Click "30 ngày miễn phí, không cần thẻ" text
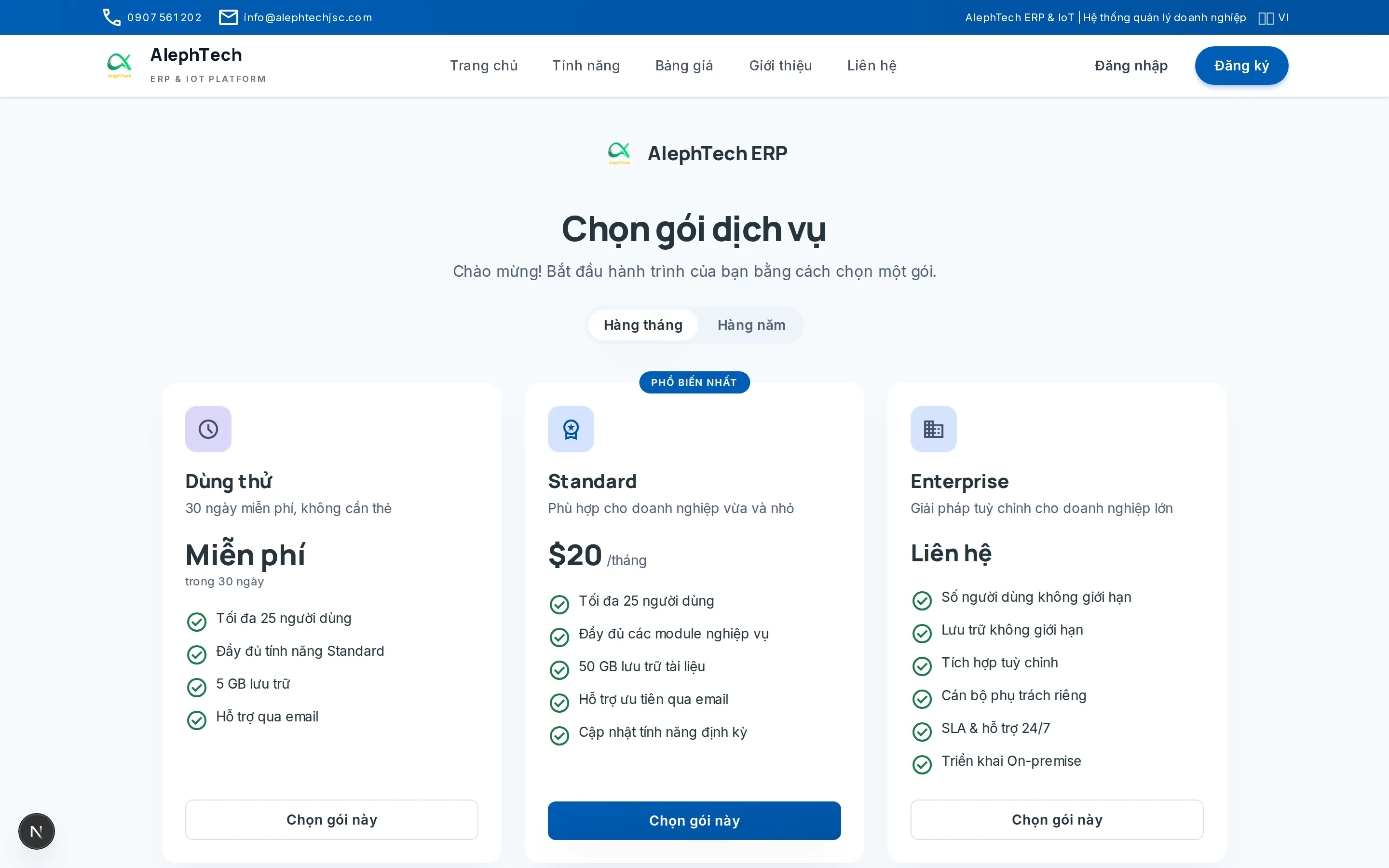This screenshot has height=868, width=1389. [288, 508]
